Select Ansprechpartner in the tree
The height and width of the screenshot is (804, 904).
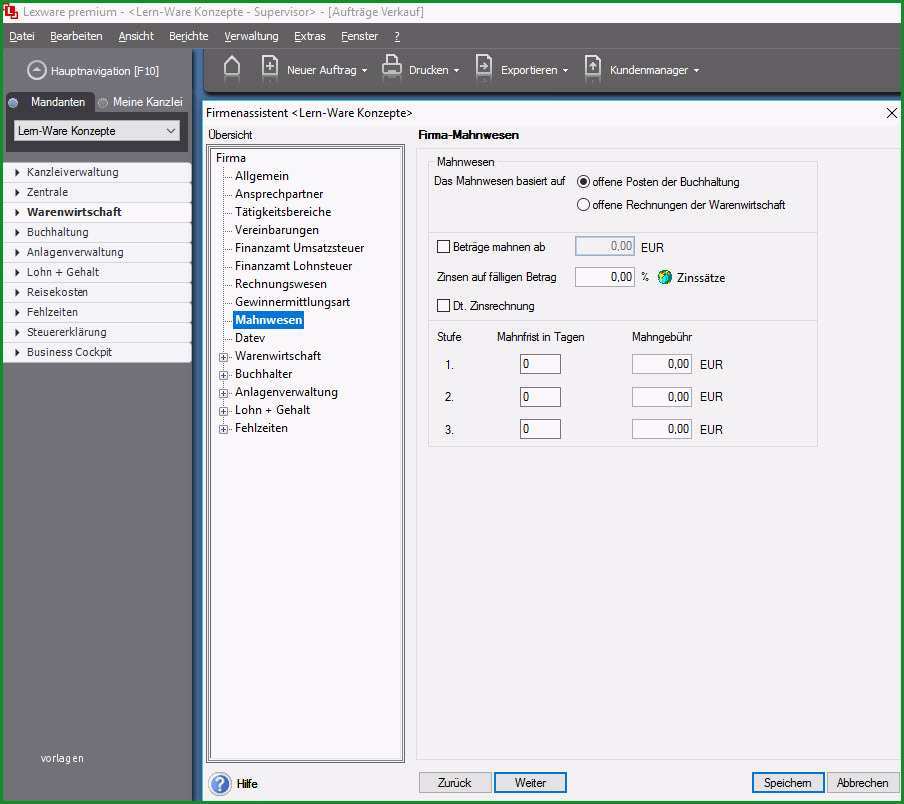(279, 194)
